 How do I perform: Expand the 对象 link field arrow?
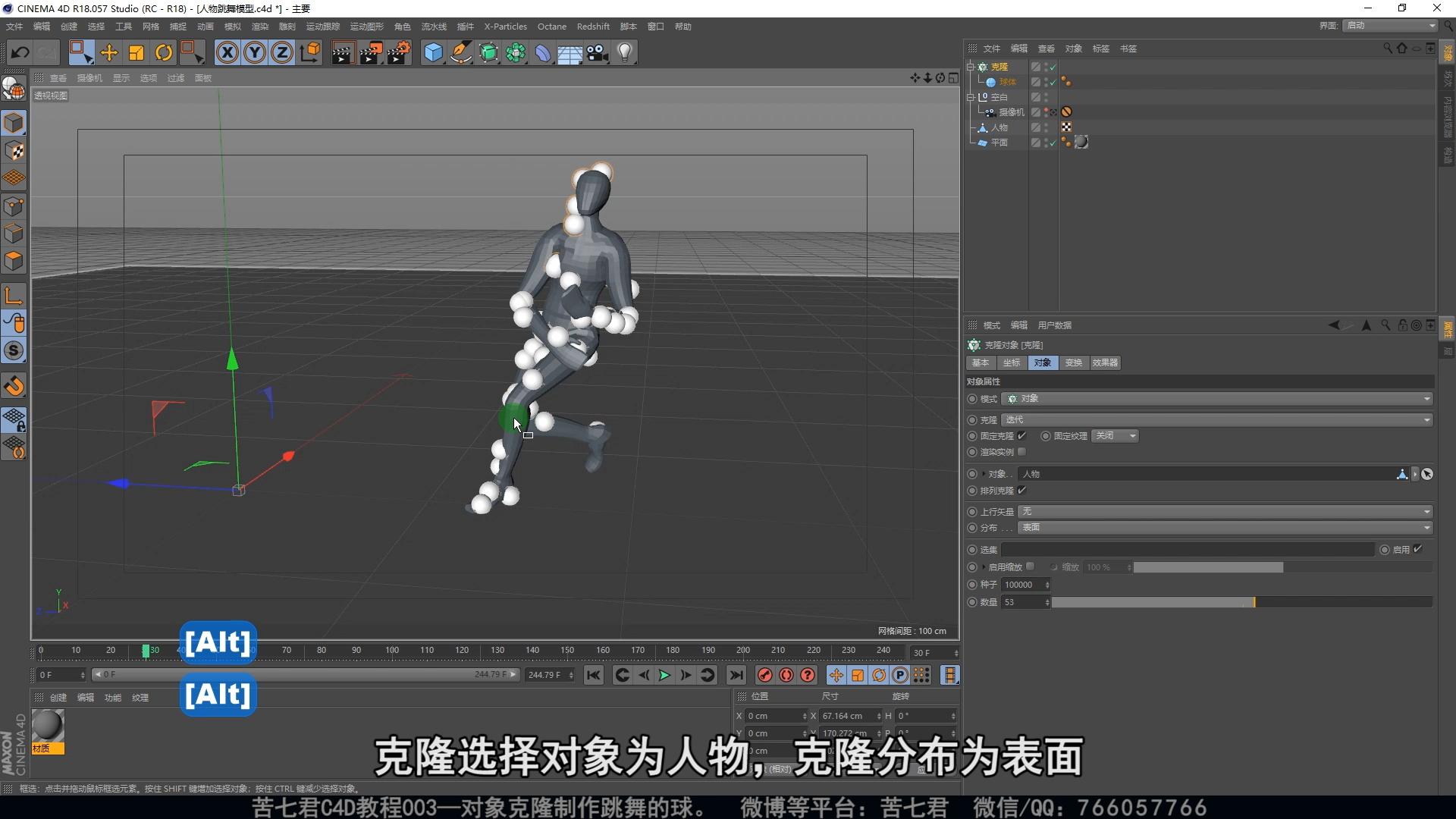click(x=984, y=474)
